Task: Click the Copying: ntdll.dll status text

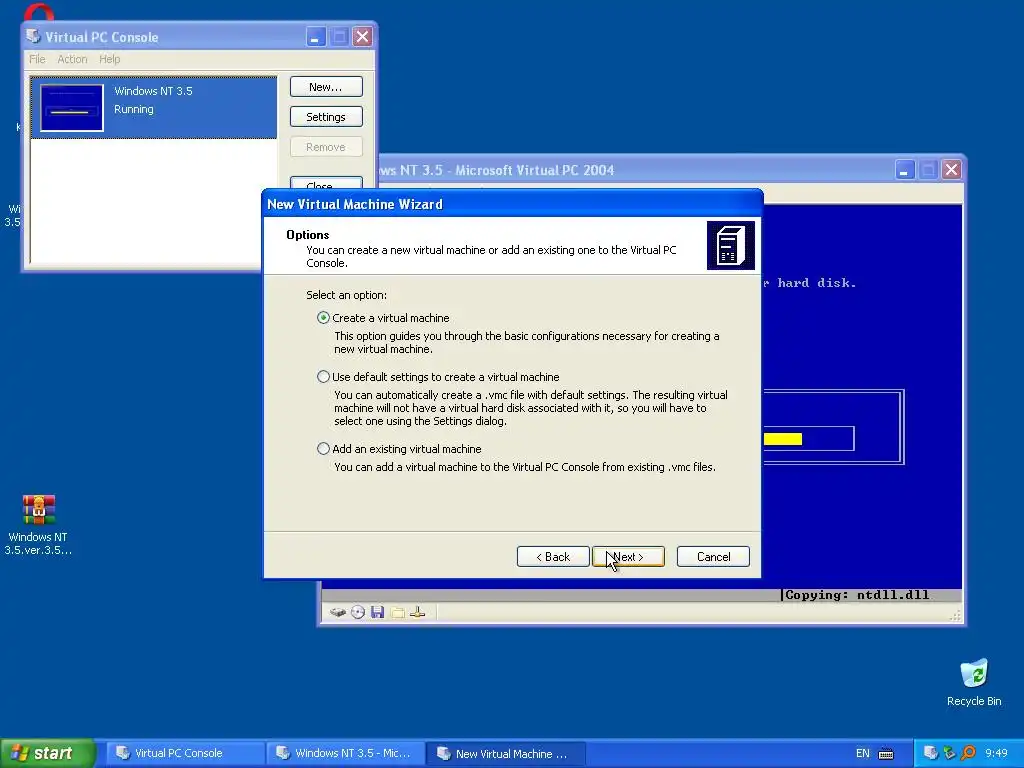Action: (857, 595)
